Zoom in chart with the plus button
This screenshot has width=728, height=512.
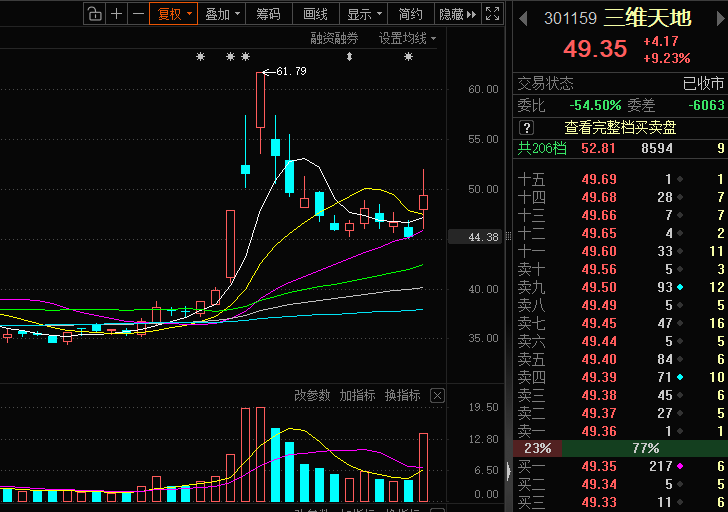[x=117, y=14]
